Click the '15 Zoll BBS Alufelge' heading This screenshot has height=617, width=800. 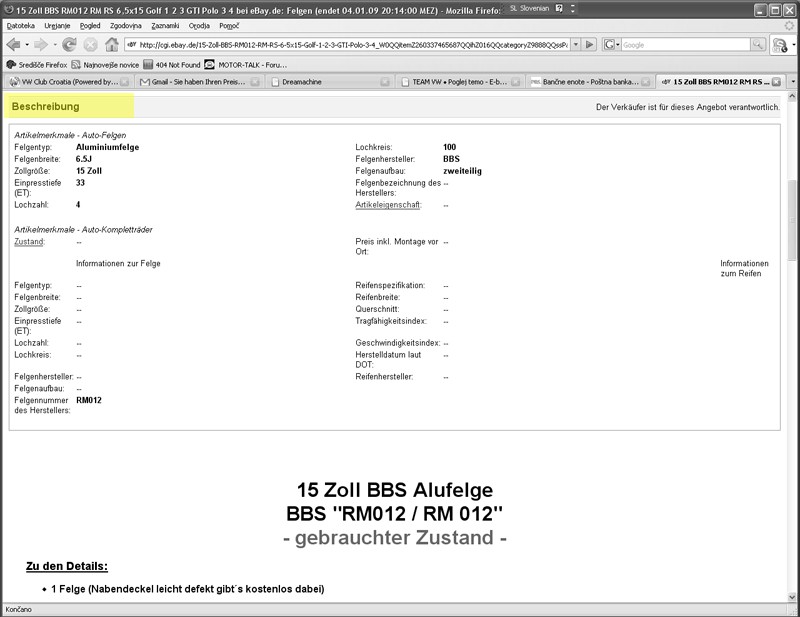coord(395,489)
